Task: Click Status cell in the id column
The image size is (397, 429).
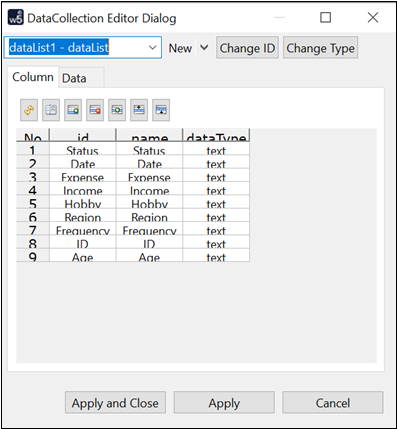Action: (x=83, y=149)
